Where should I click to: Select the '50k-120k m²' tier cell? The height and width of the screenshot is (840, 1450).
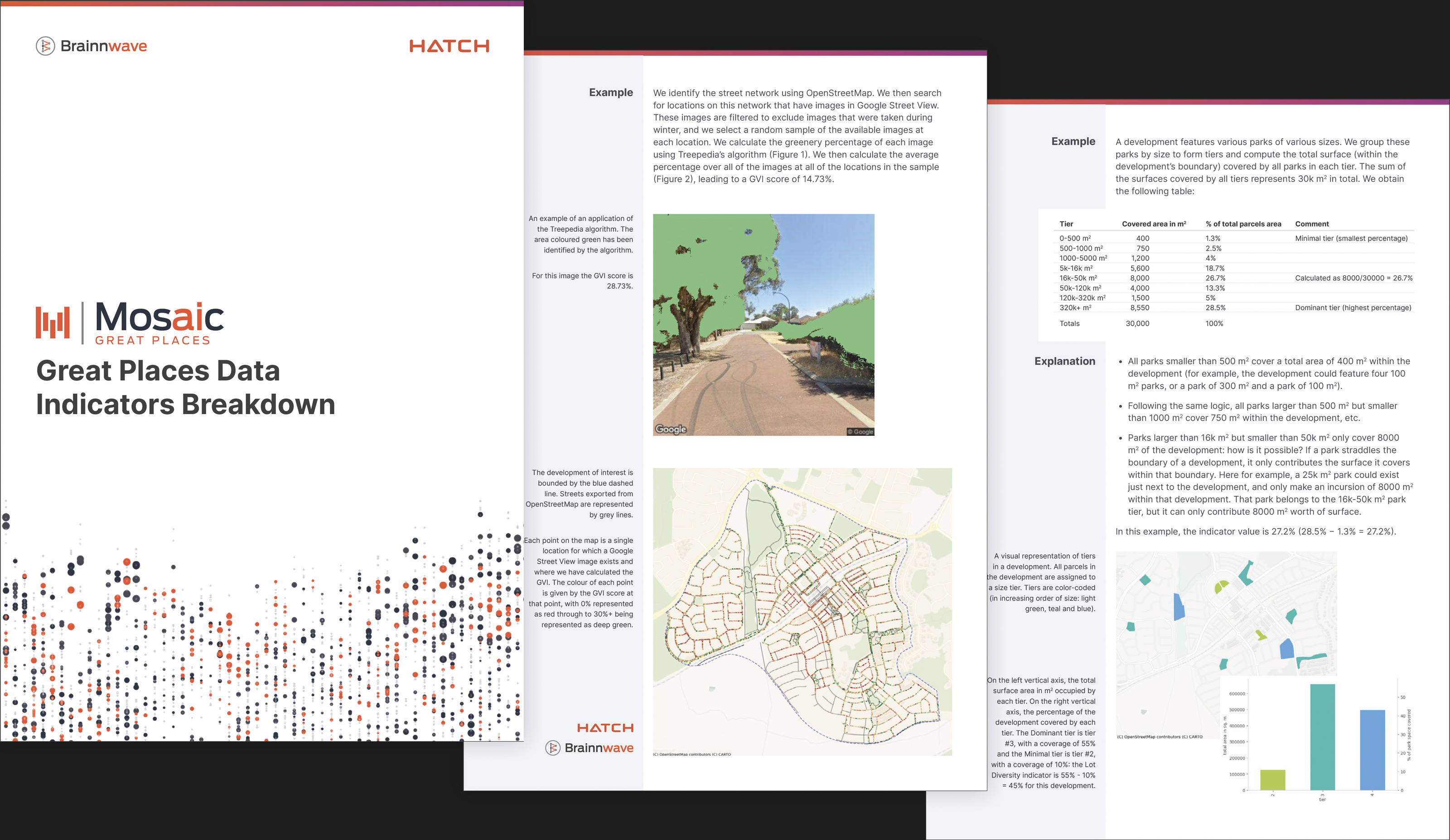[x=1080, y=288]
